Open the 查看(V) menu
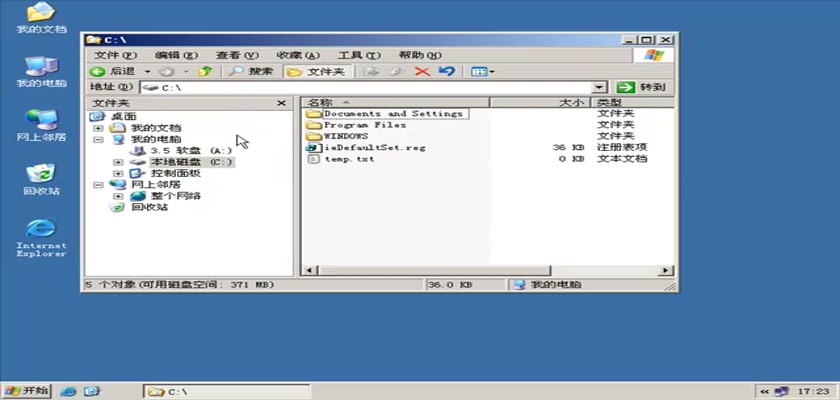The image size is (840, 400). click(236, 55)
